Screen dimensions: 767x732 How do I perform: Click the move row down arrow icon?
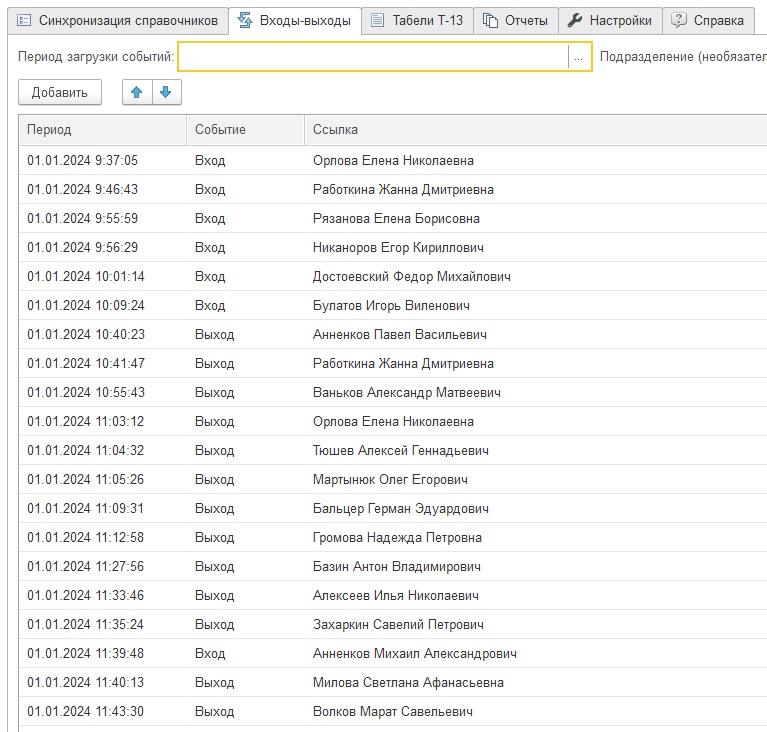[x=166, y=93]
